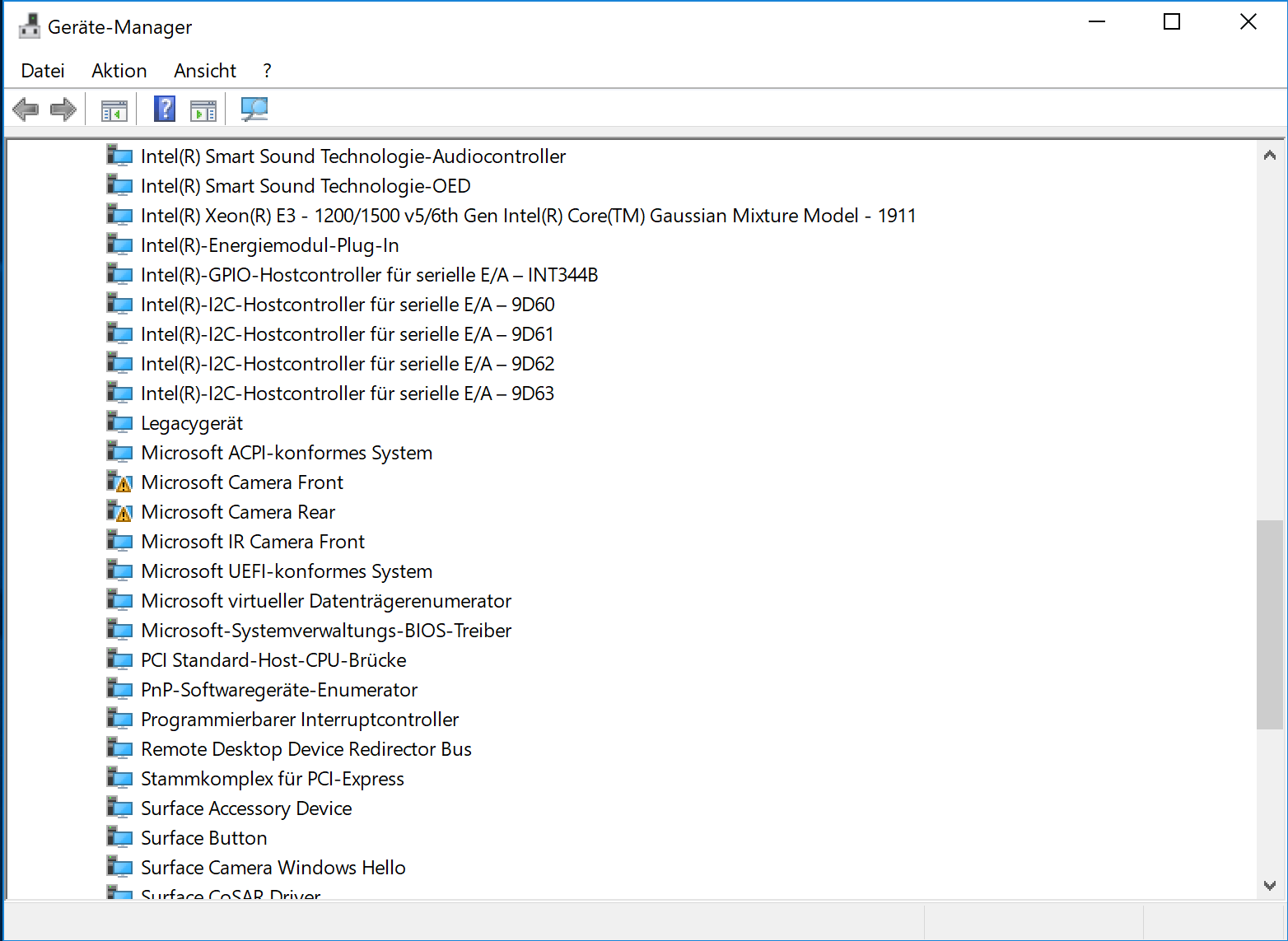Click the device icon beside Legacygerät

119,422
